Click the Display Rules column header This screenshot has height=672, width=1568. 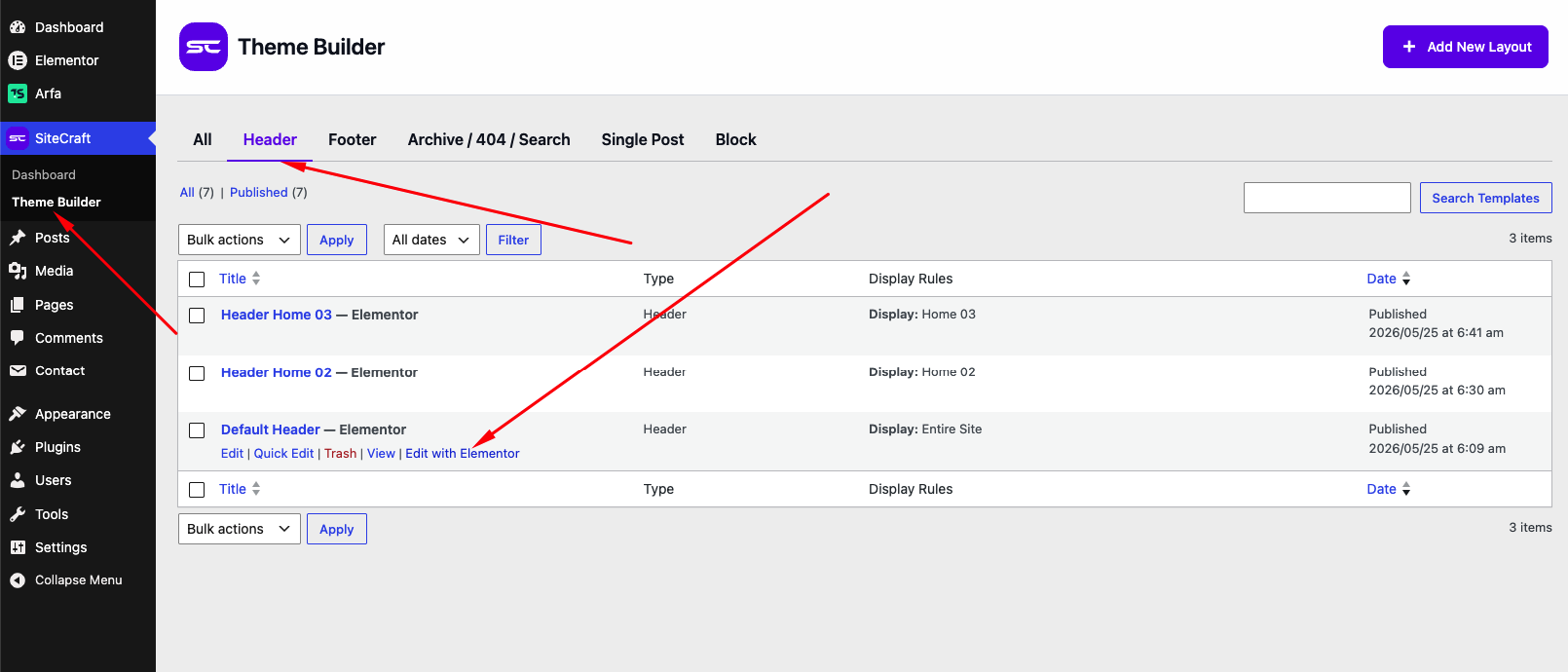tap(911, 279)
